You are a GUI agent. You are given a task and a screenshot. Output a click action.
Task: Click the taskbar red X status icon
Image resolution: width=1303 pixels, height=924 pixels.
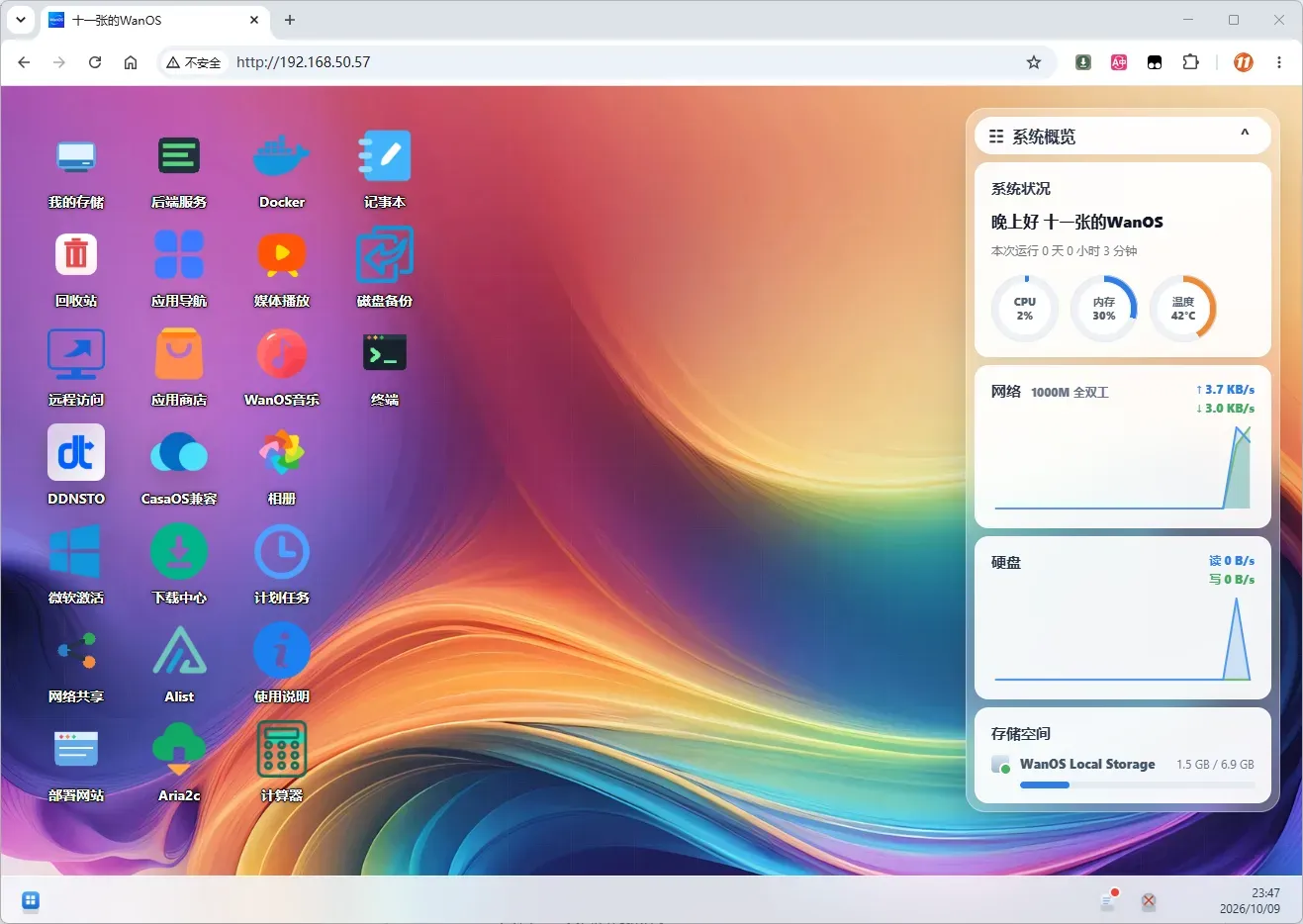click(1149, 901)
